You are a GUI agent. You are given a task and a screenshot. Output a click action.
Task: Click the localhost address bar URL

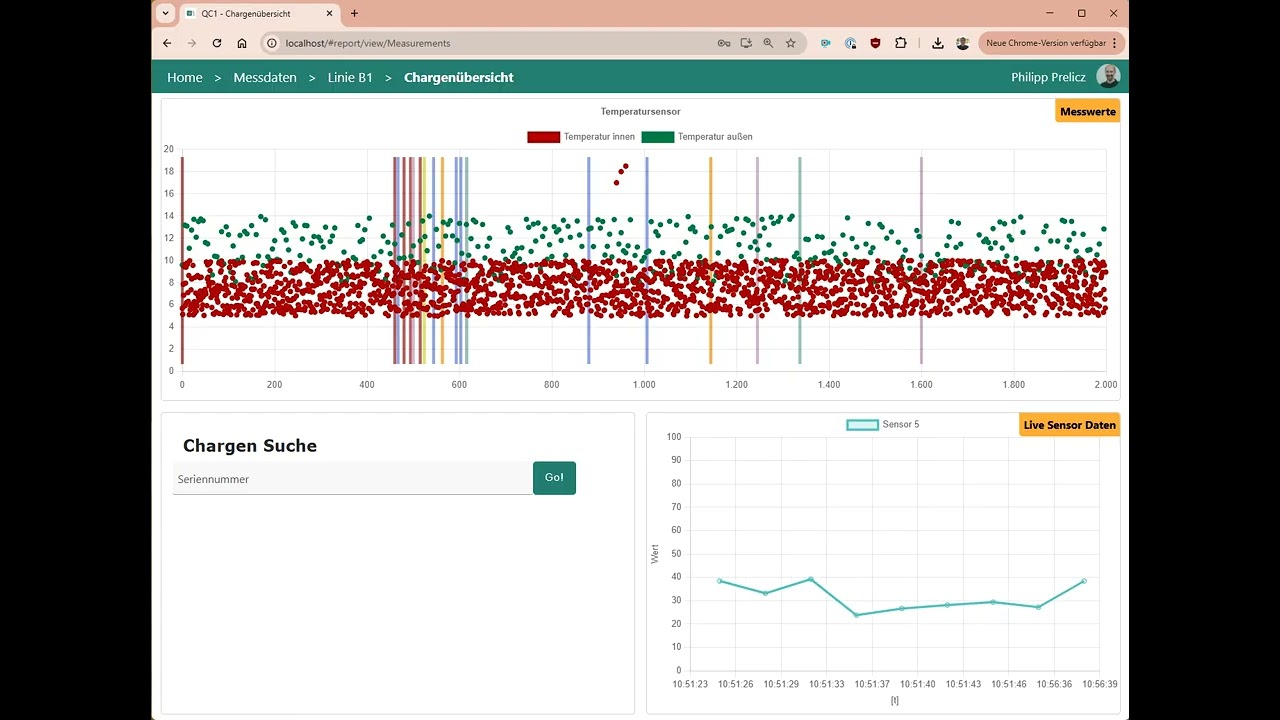coord(368,43)
